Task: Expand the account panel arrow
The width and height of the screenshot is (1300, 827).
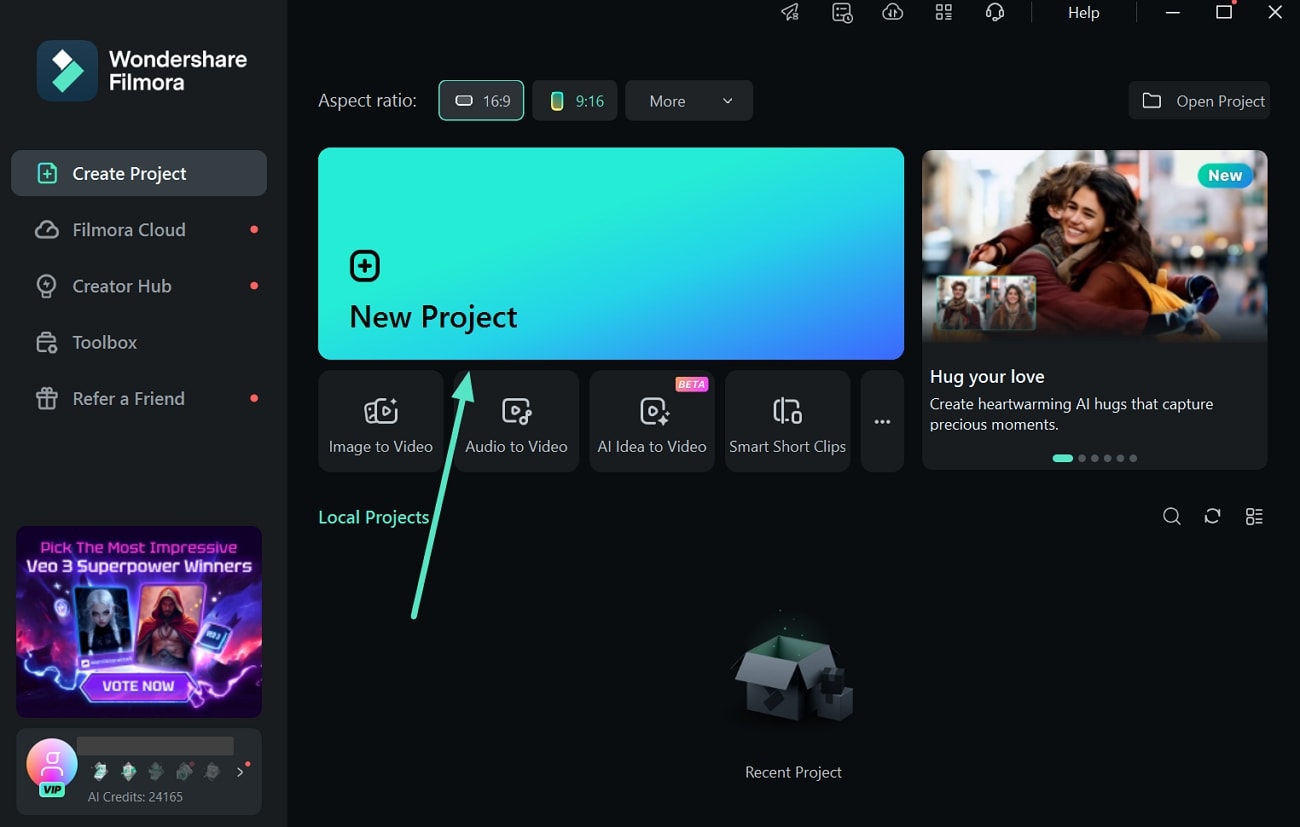Action: coord(240,772)
